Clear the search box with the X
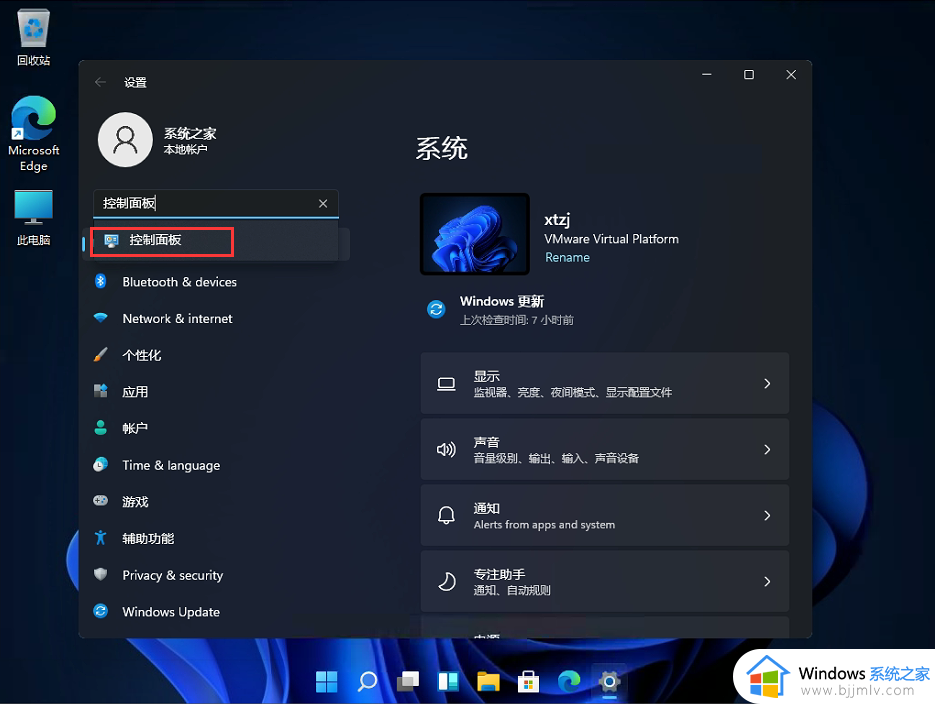 [323, 204]
